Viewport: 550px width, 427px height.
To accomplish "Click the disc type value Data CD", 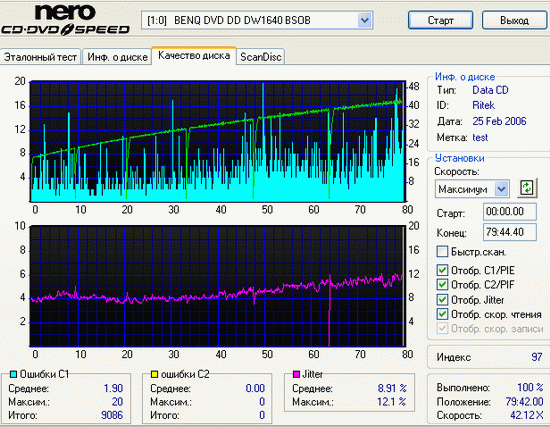I will pyautogui.click(x=490, y=90).
